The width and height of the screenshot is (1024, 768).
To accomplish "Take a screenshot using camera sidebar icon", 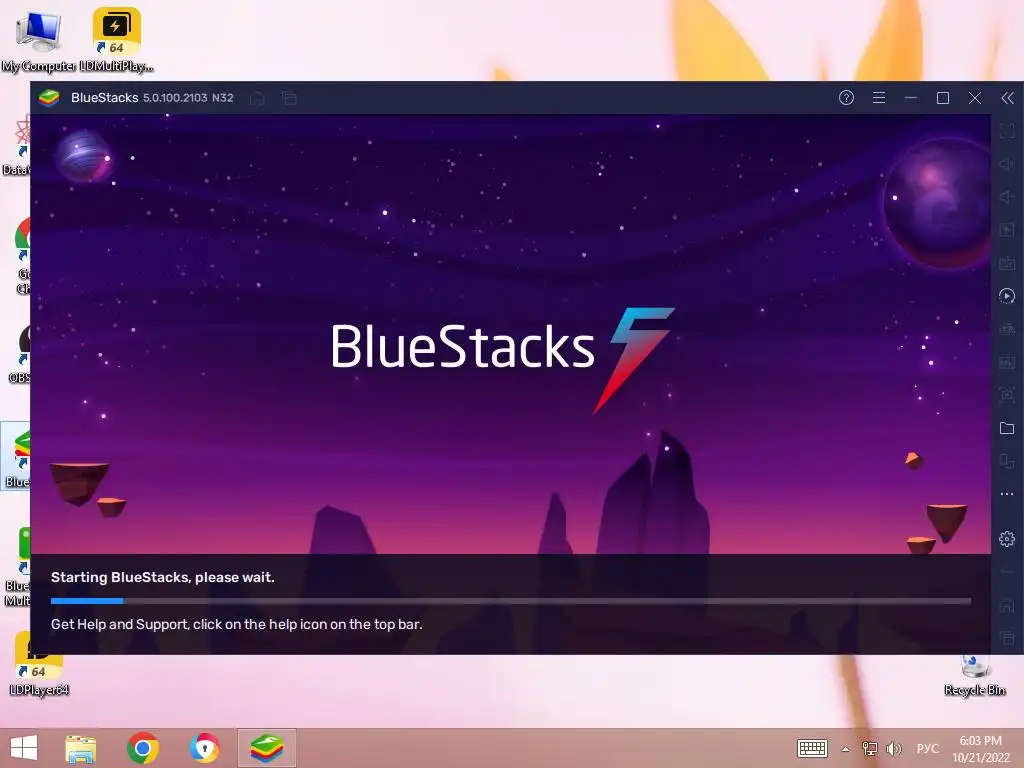I will tap(1007, 394).
